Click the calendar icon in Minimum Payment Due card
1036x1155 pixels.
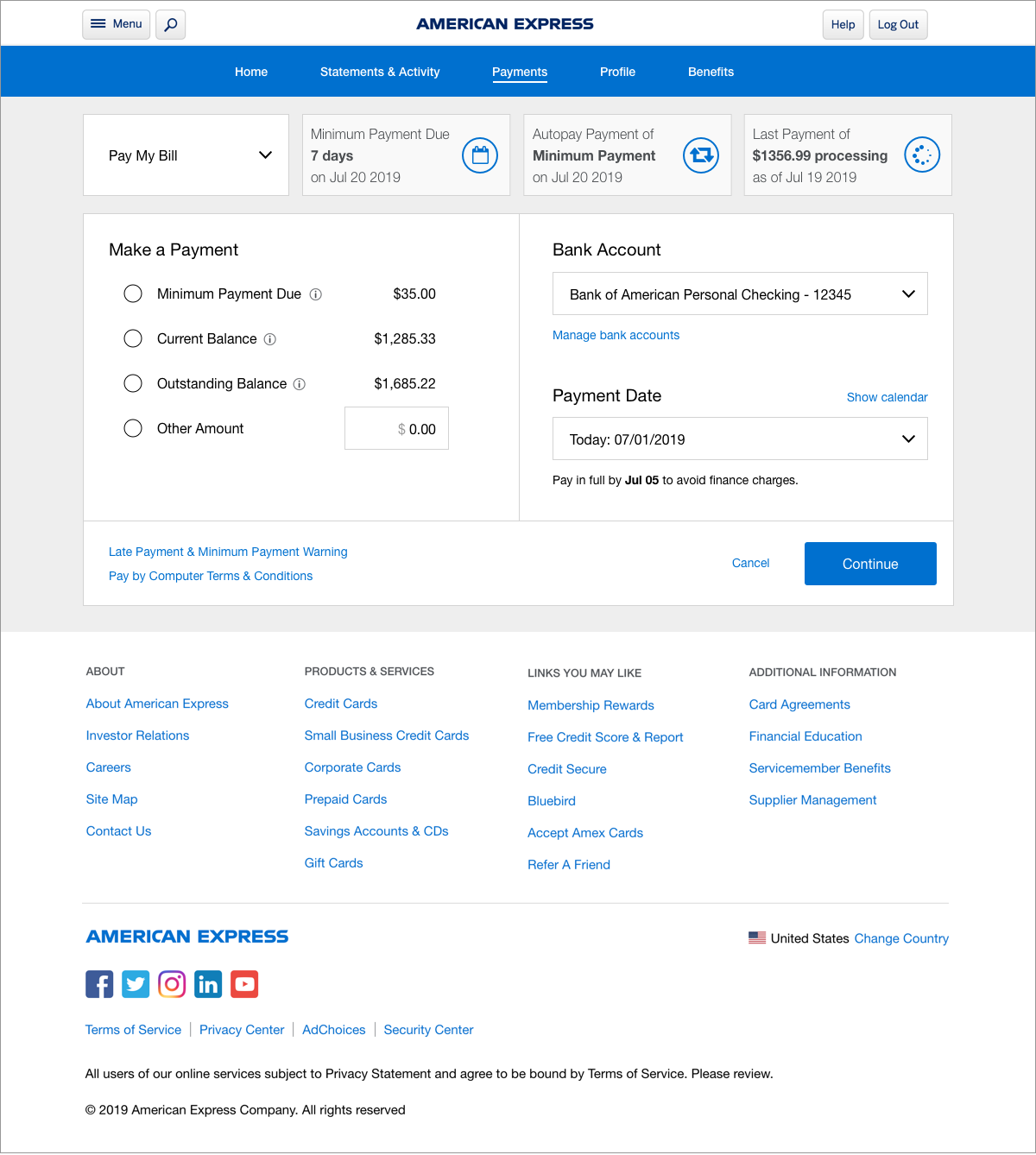coord(480,155)
